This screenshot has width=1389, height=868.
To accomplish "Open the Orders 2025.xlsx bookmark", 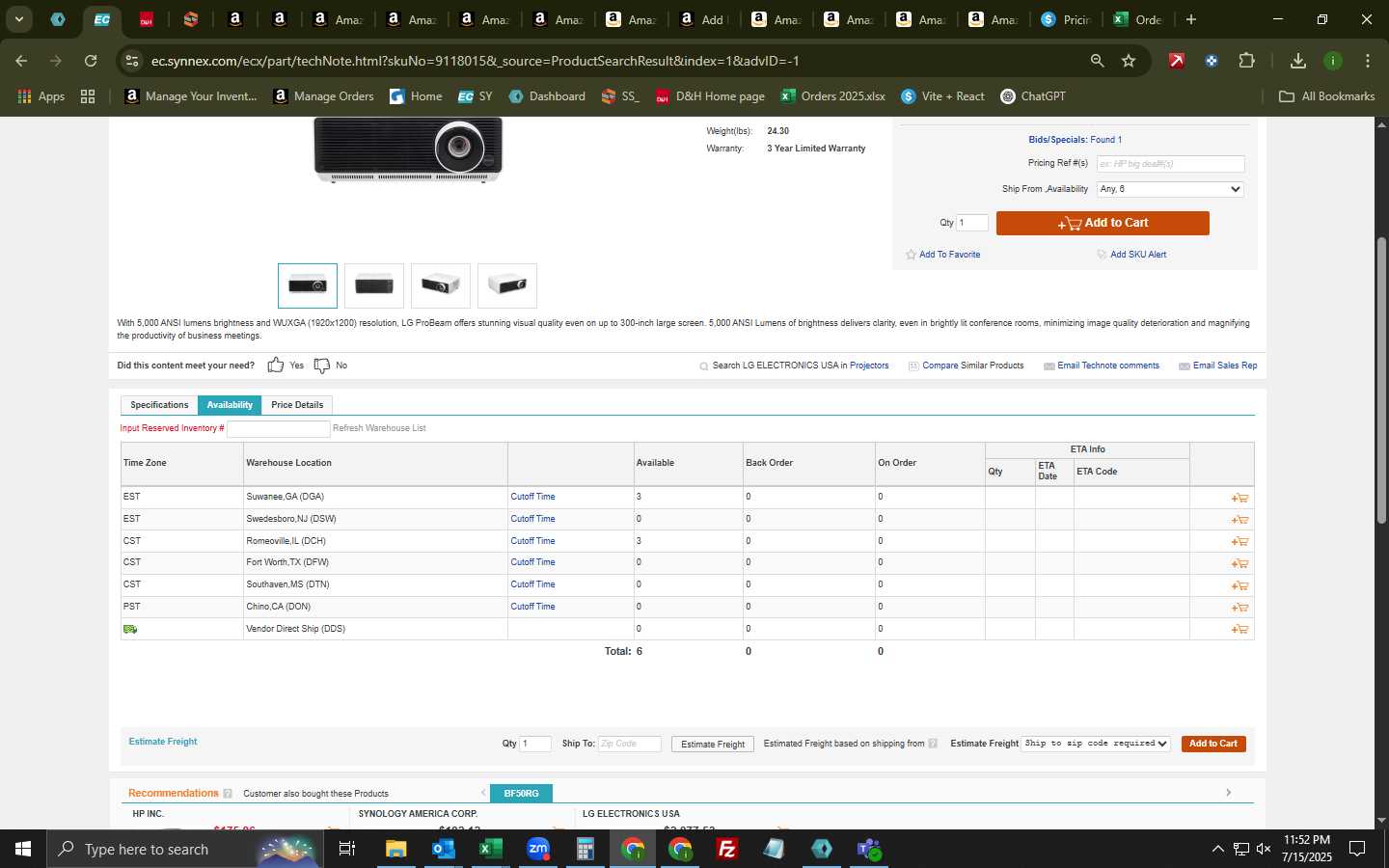I will 832,96.
